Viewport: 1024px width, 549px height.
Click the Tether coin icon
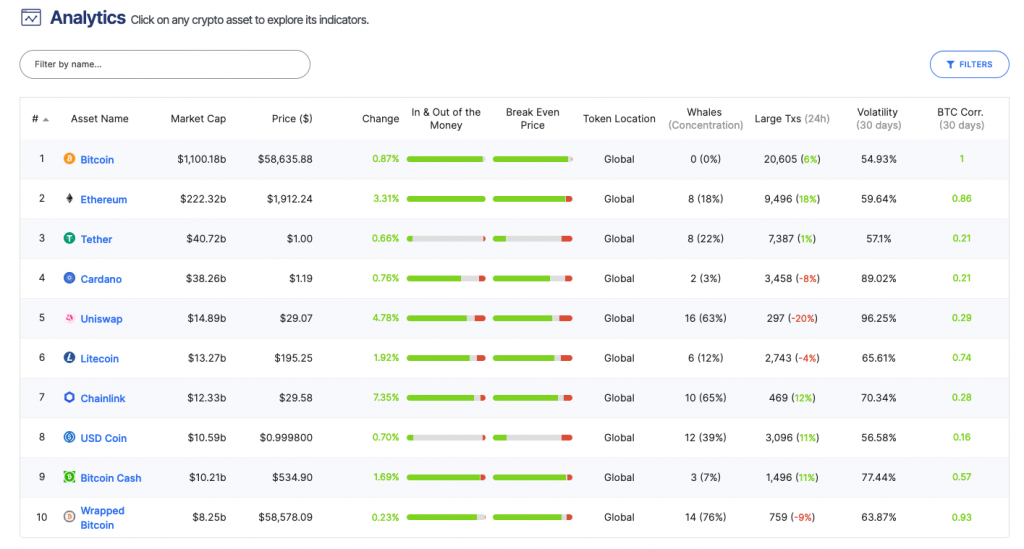[x=69, y=238]
